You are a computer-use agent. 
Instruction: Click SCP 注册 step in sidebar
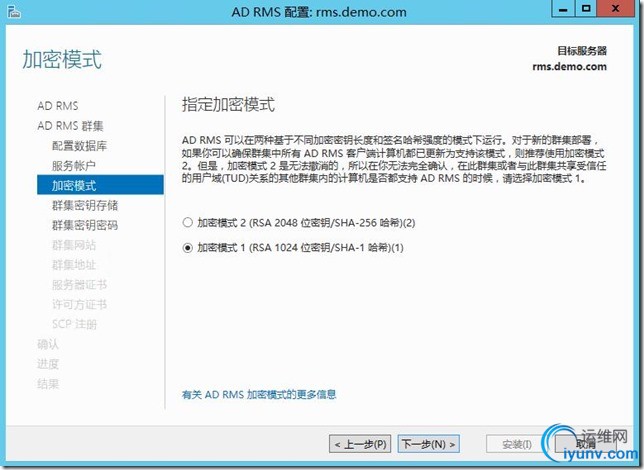tap(74, 324)
